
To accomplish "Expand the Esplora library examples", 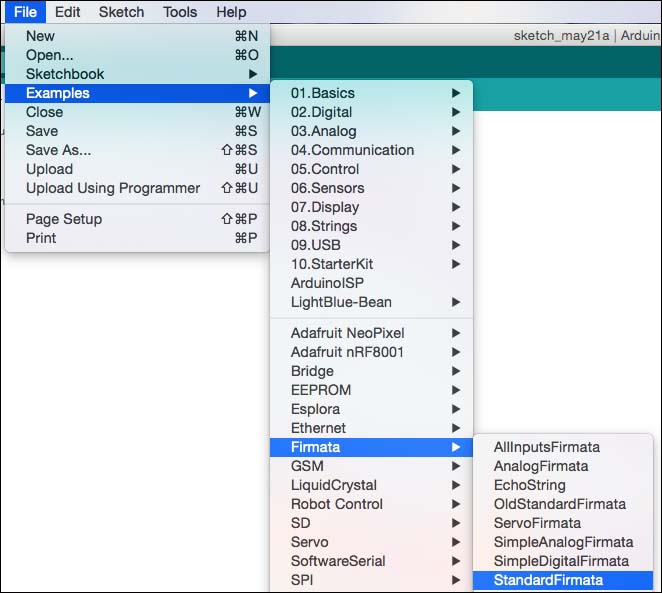I will 371,409.
